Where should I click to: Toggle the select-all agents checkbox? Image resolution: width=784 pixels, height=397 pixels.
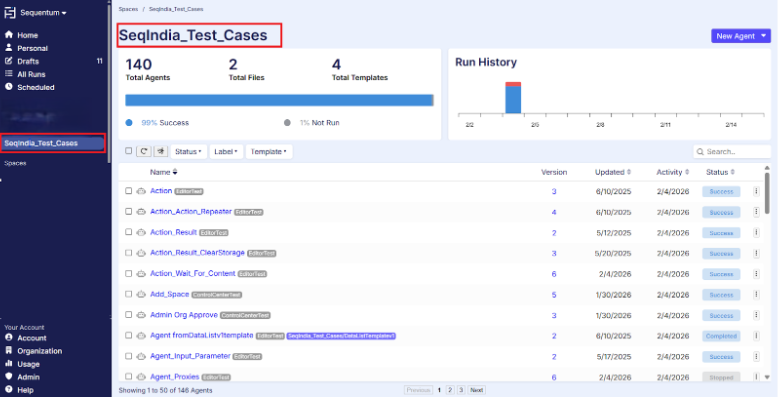click(x=128, y=151)
